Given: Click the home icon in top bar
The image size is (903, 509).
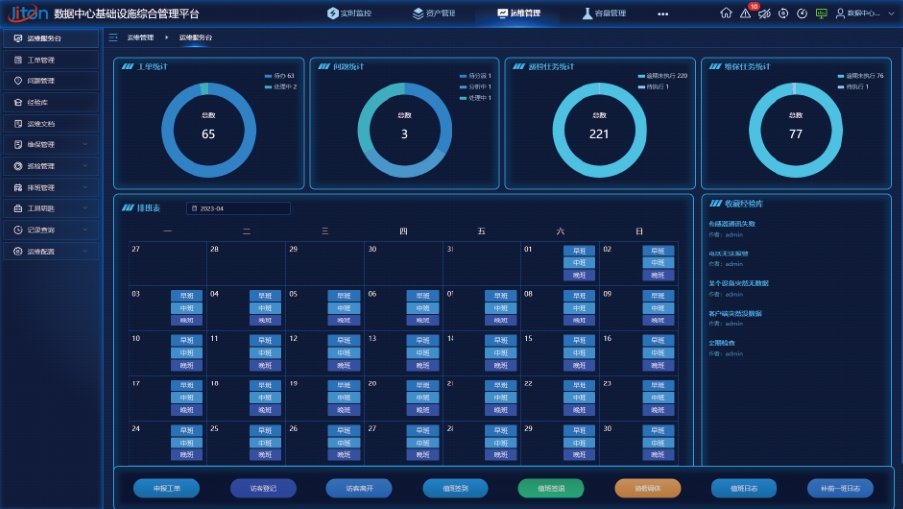Looking at the screenshot, I should pos(726,13).
